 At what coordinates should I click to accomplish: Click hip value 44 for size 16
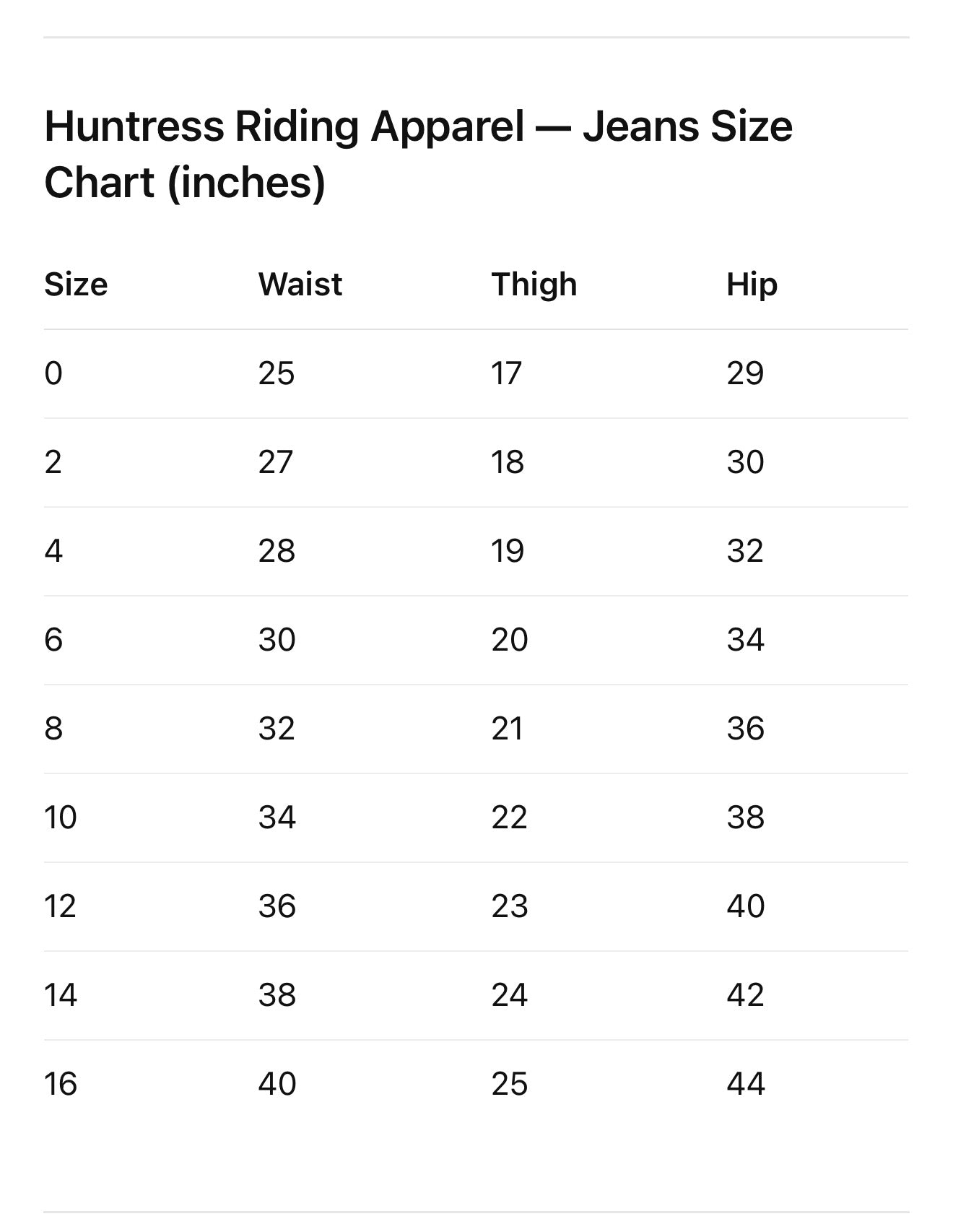click(746, 1084)
